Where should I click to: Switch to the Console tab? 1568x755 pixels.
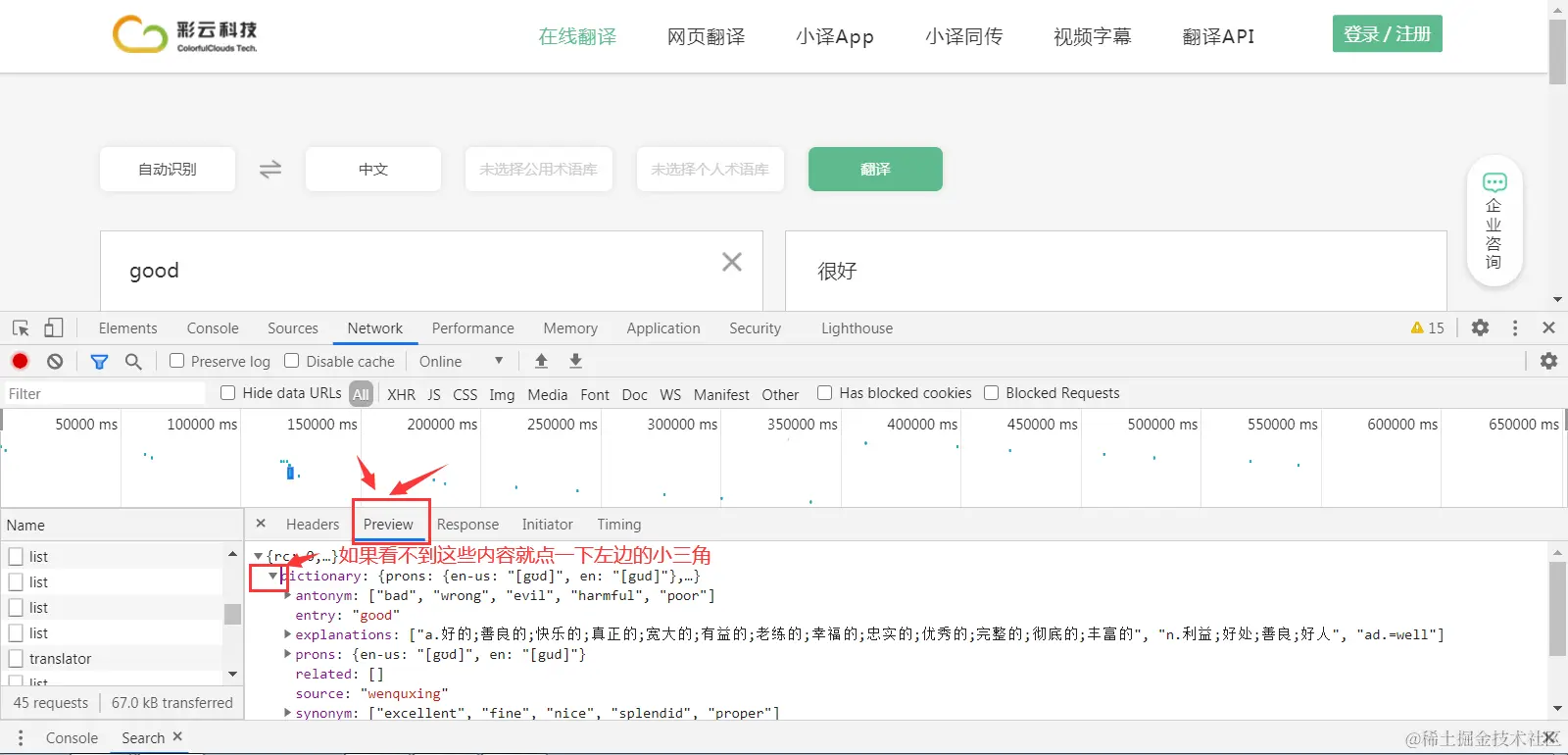pos(213,328)
